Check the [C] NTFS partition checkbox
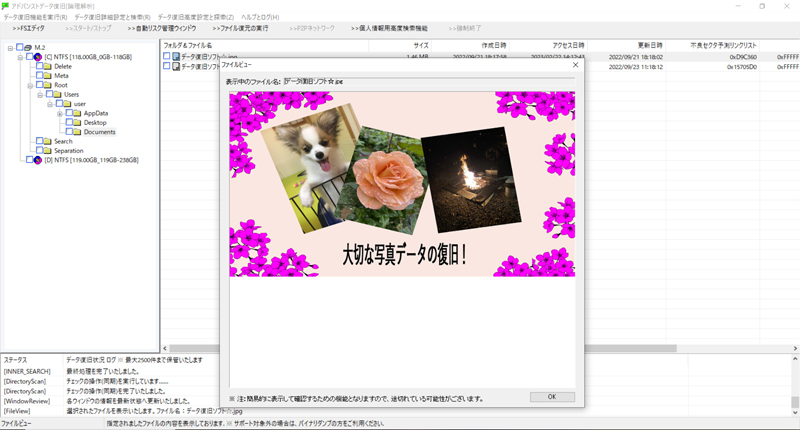The width and height of the screenshot is (800, 430). 30,57
